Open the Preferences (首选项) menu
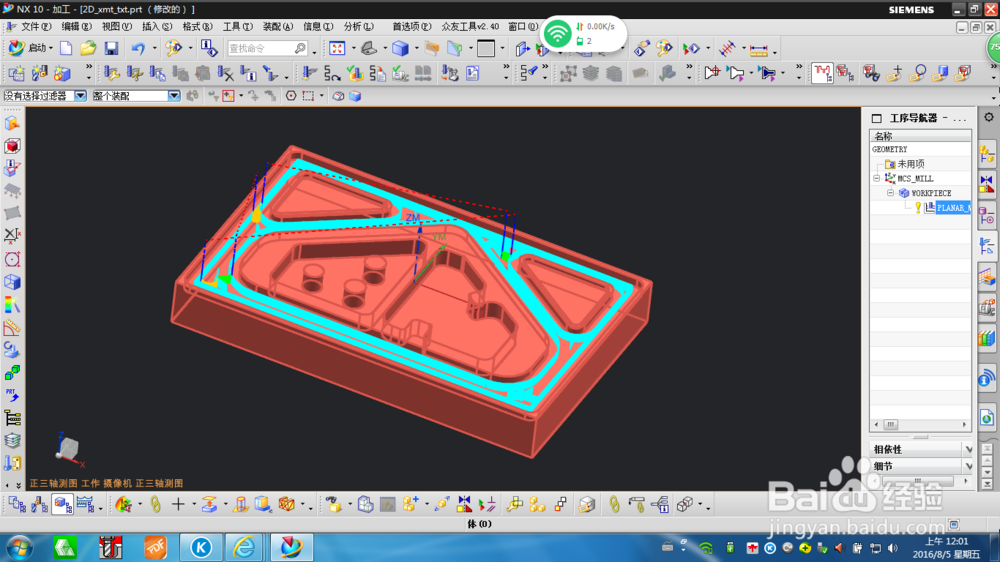 pos(411,26)
